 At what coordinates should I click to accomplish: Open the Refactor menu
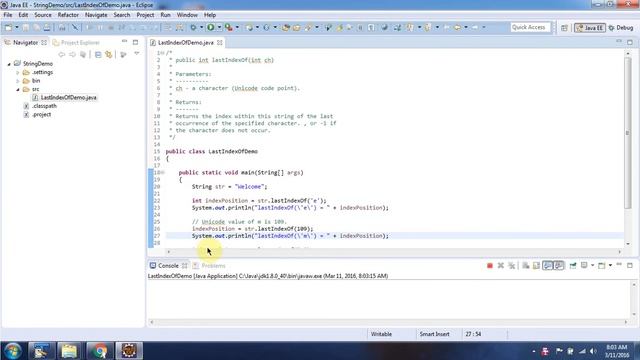(x=68, y=15)
